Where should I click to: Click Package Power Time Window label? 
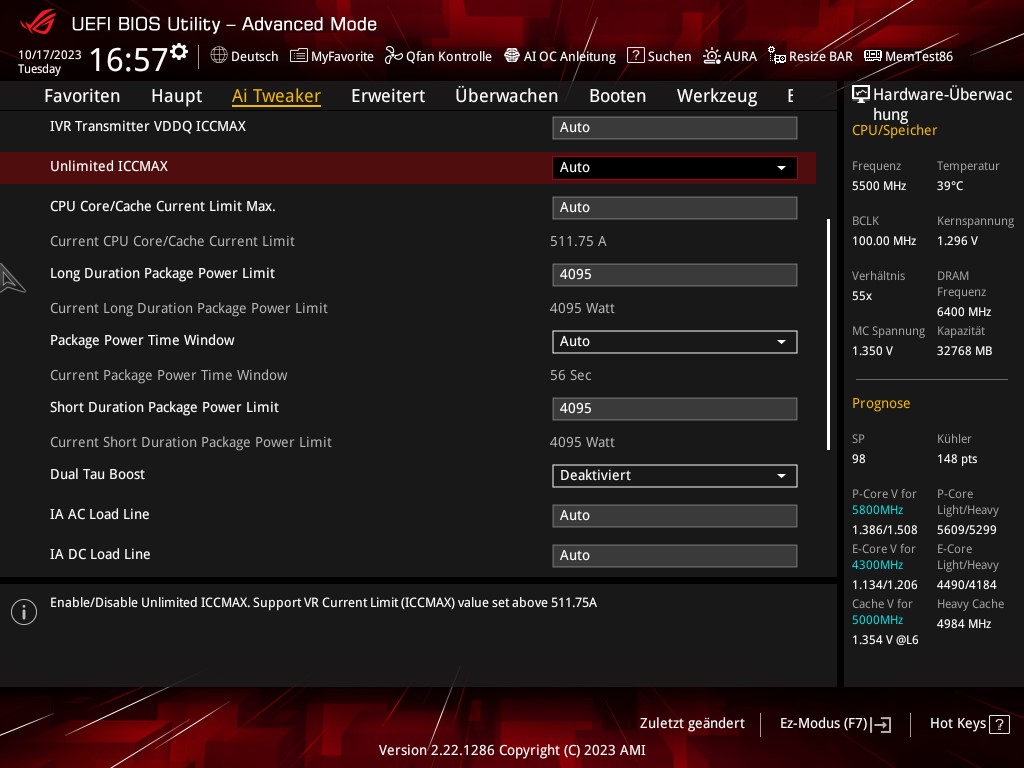click(142, 340)
